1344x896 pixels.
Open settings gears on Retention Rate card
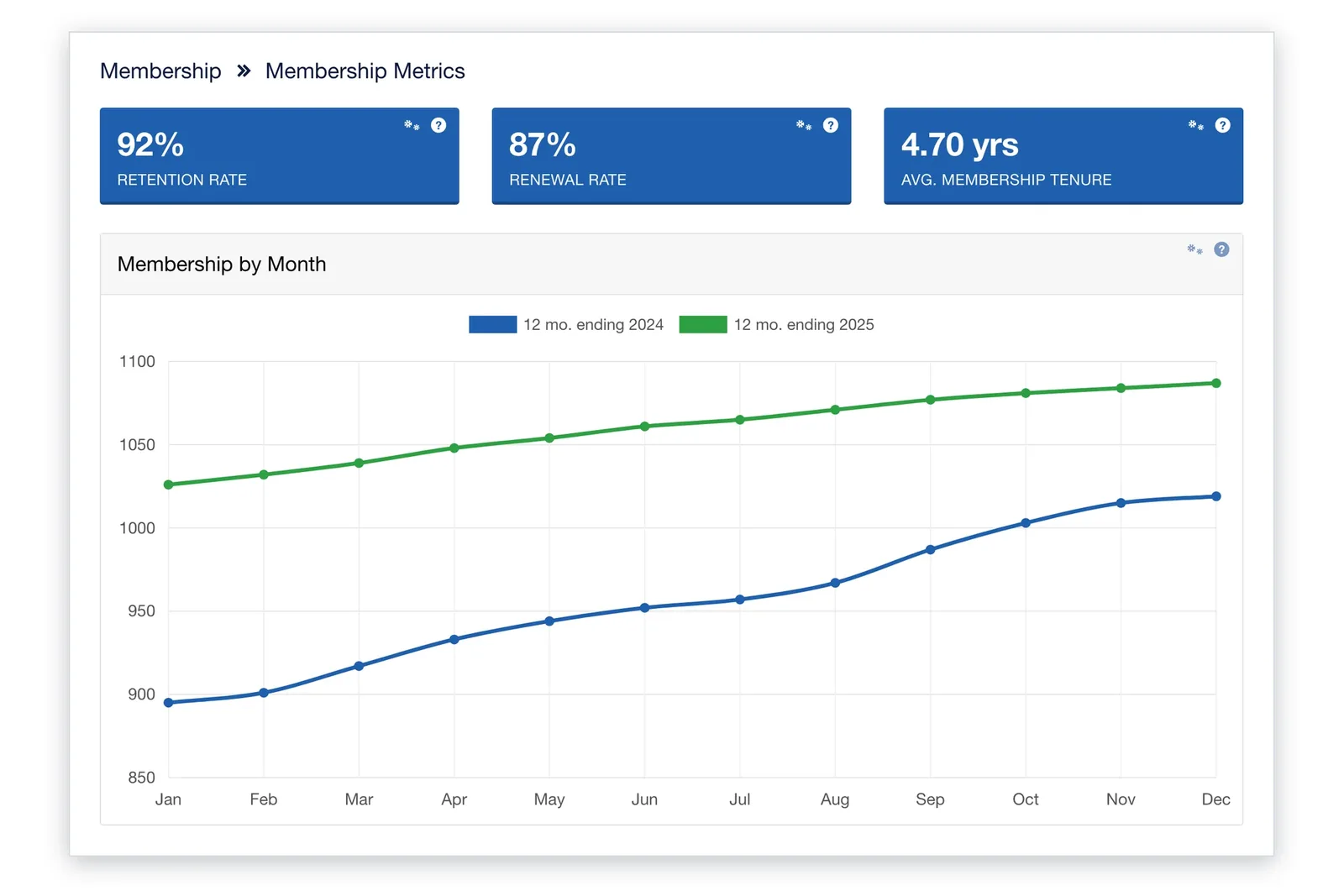[412, 125]
